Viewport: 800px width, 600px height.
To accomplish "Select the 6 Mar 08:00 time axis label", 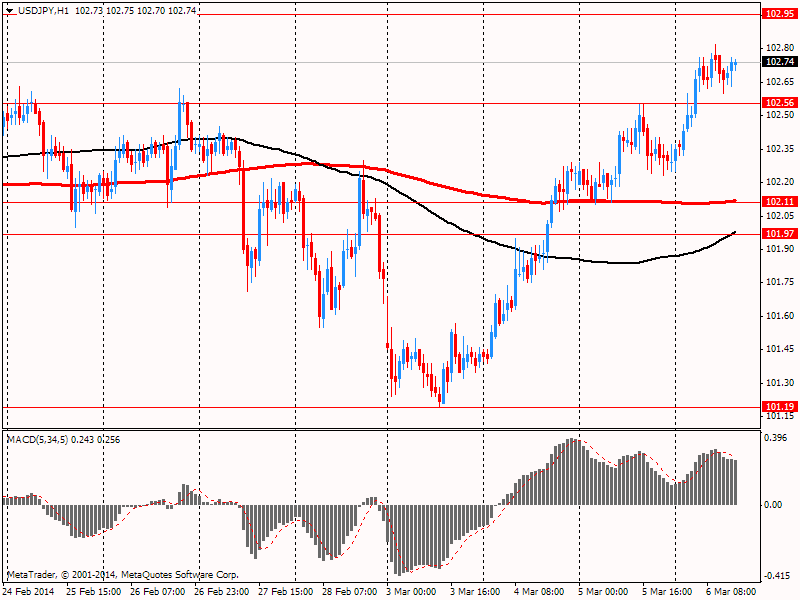I will [x=732, y=591].
